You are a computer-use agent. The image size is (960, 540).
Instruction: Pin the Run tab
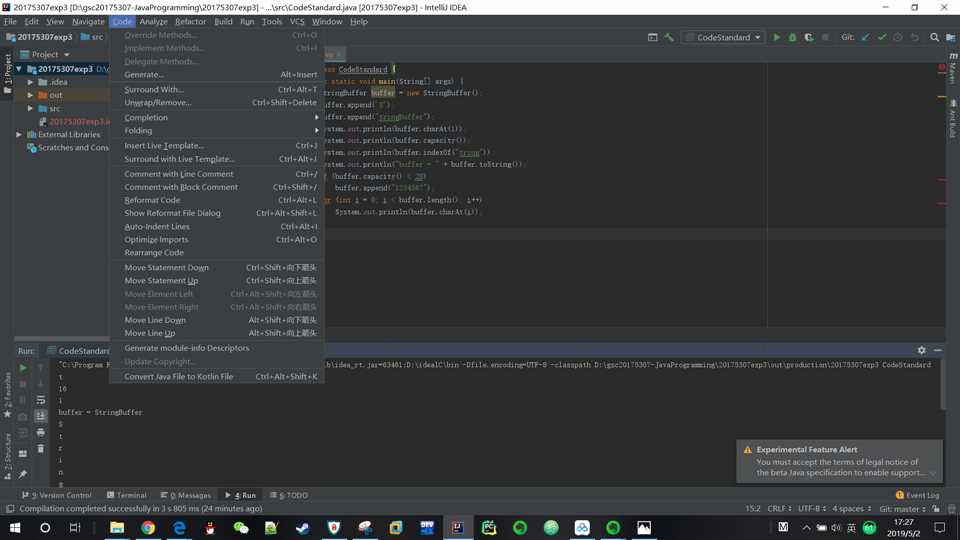23,474
